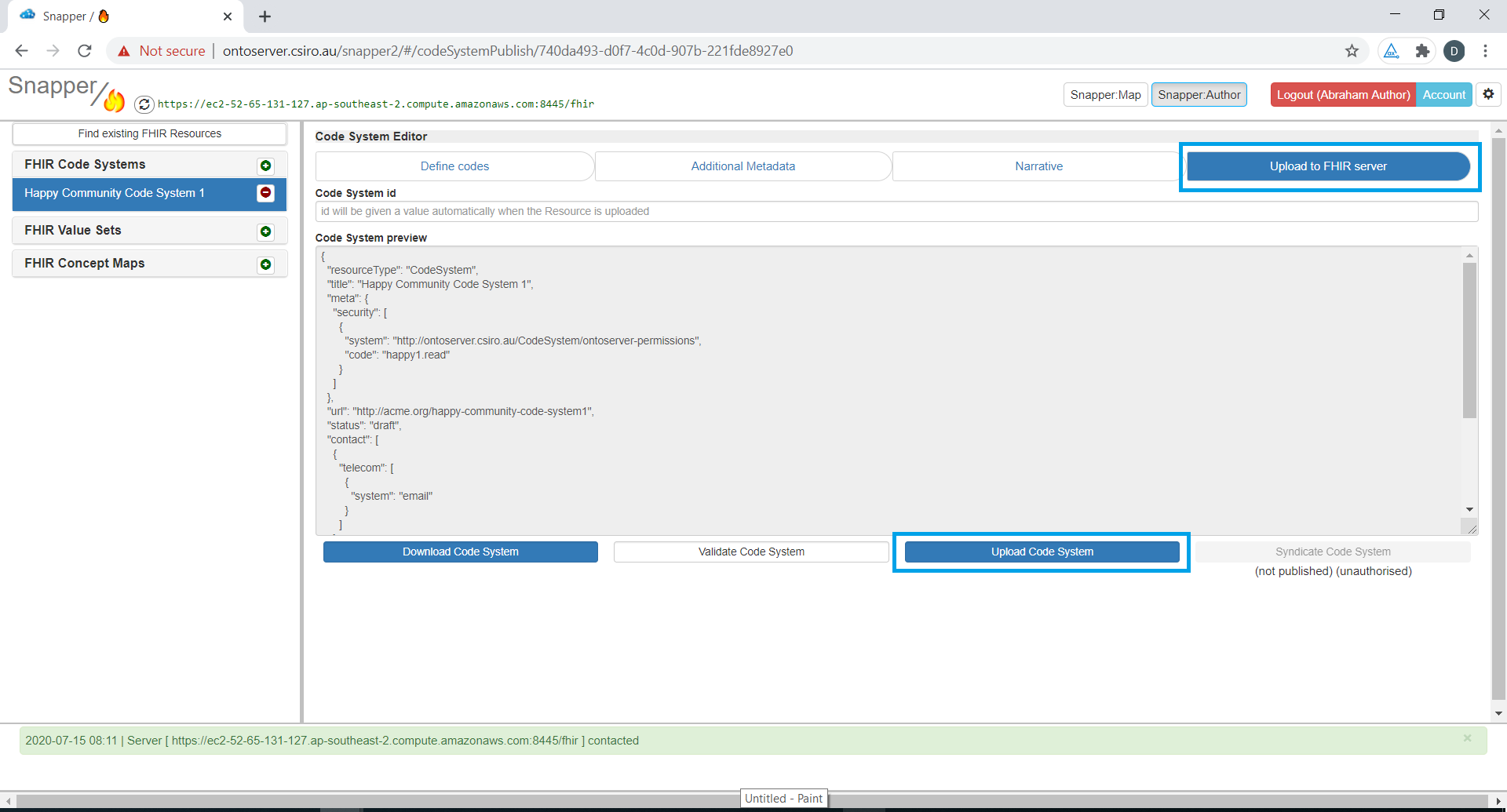Remove Happy Community Code System 1
Screen dimensions: 1507x812
coord(265,193)
